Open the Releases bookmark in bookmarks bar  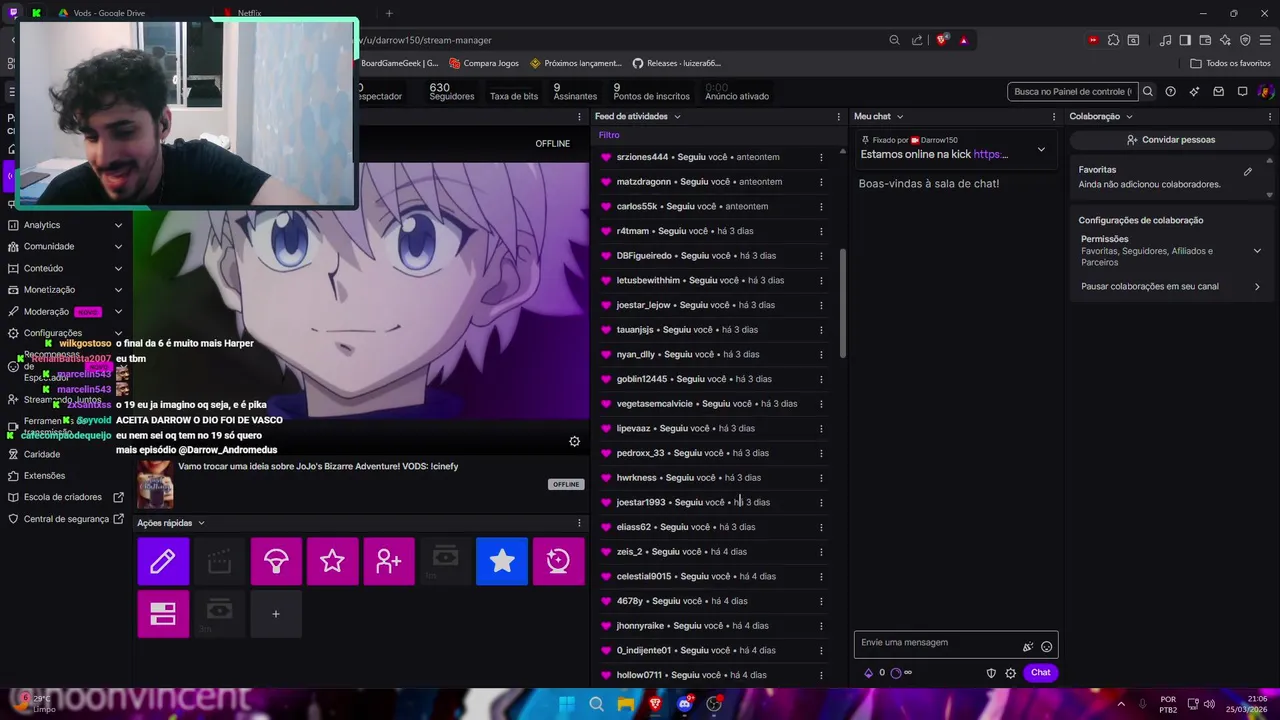(677, 63)
